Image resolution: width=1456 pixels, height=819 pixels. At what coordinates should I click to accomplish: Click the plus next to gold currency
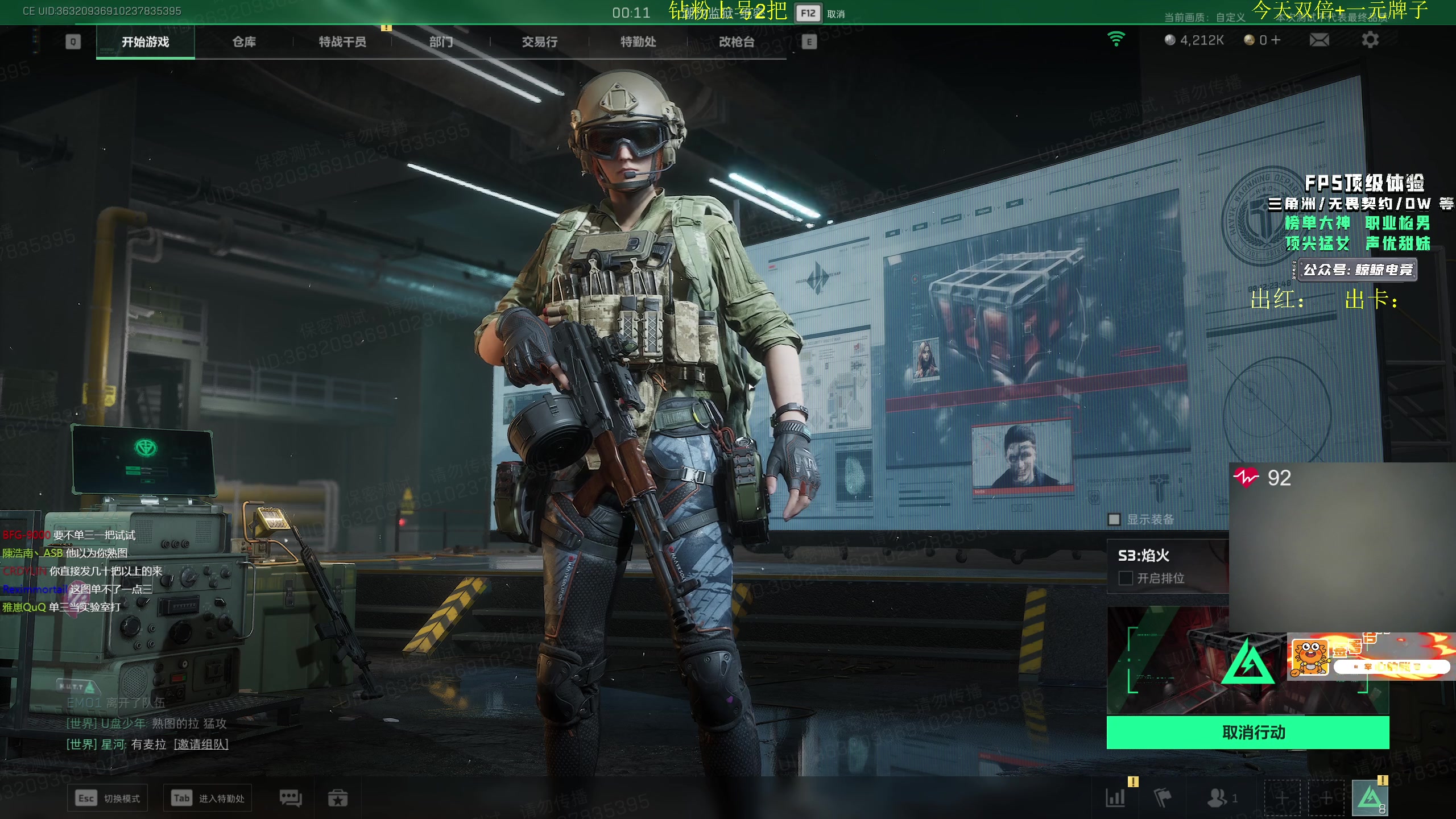point(1276,40)
